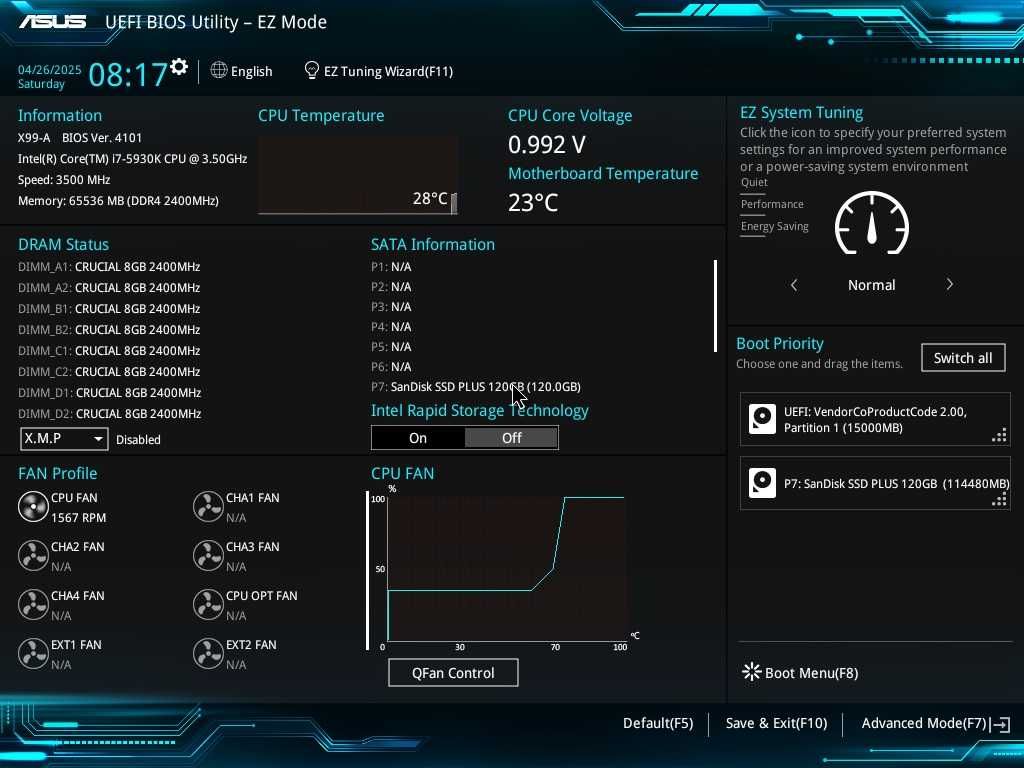
Task: Click the Advanced Mode exit arrow icon
Action: tap(1000, 724)
